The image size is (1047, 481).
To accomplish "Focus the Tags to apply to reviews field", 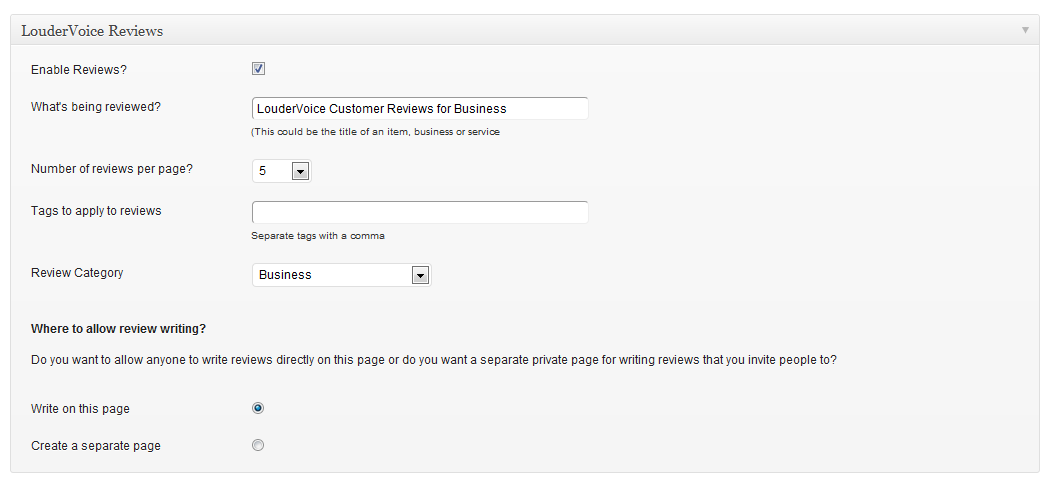I will pyautogui.click(x=420, y=212).
